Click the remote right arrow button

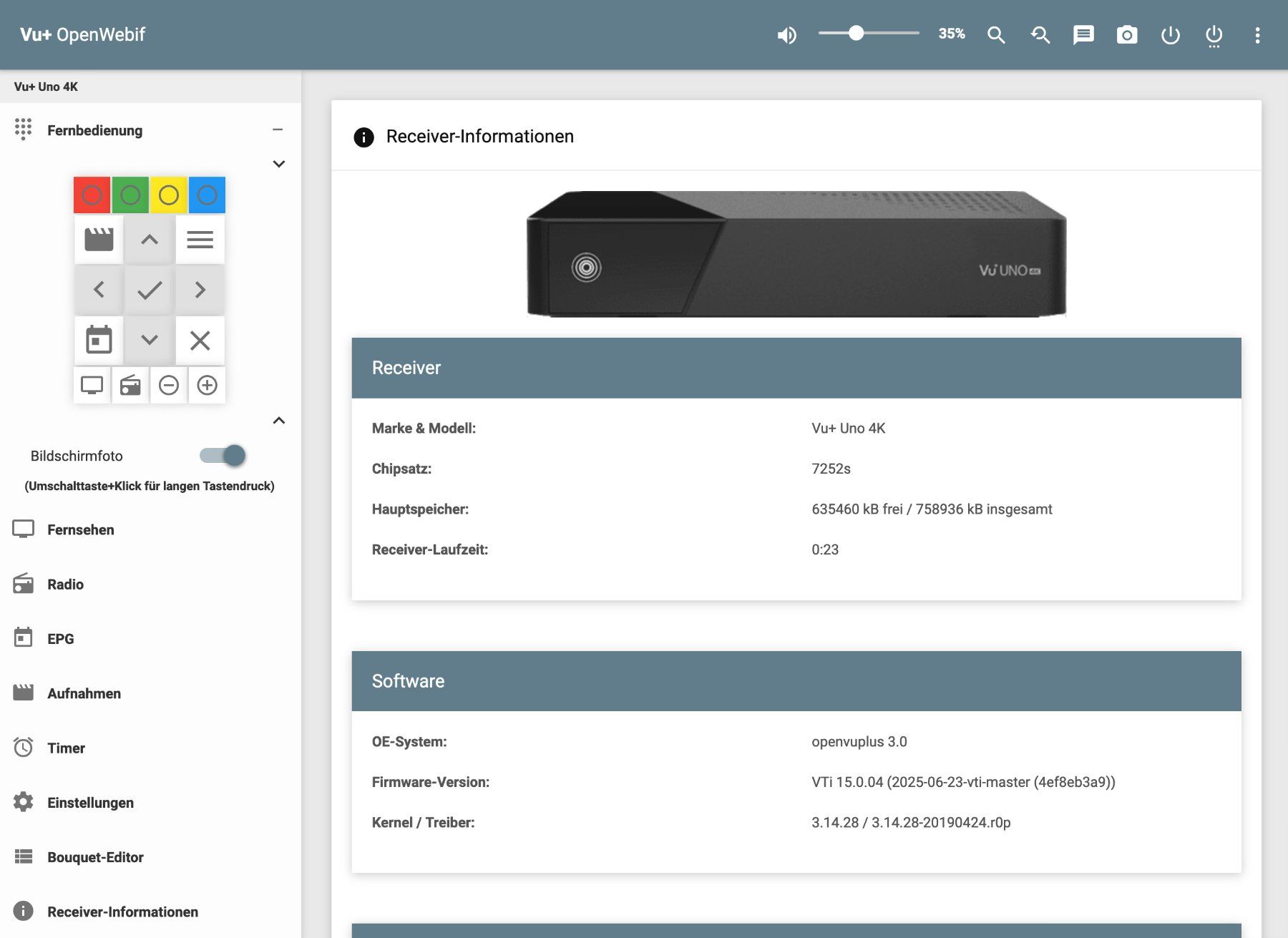pyautogui.click(x=200, y=290)
